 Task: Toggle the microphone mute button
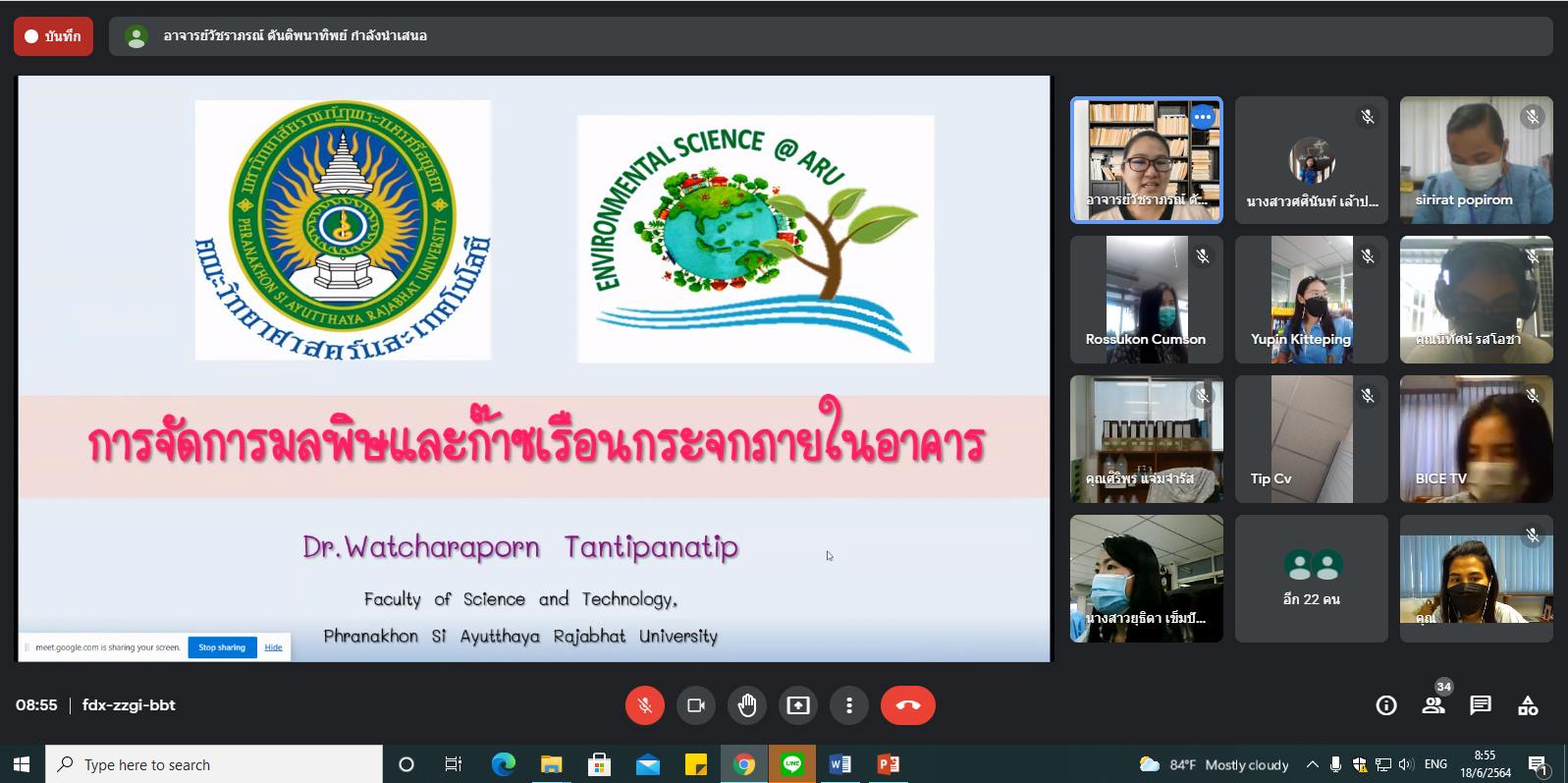[x=645, y=705]
